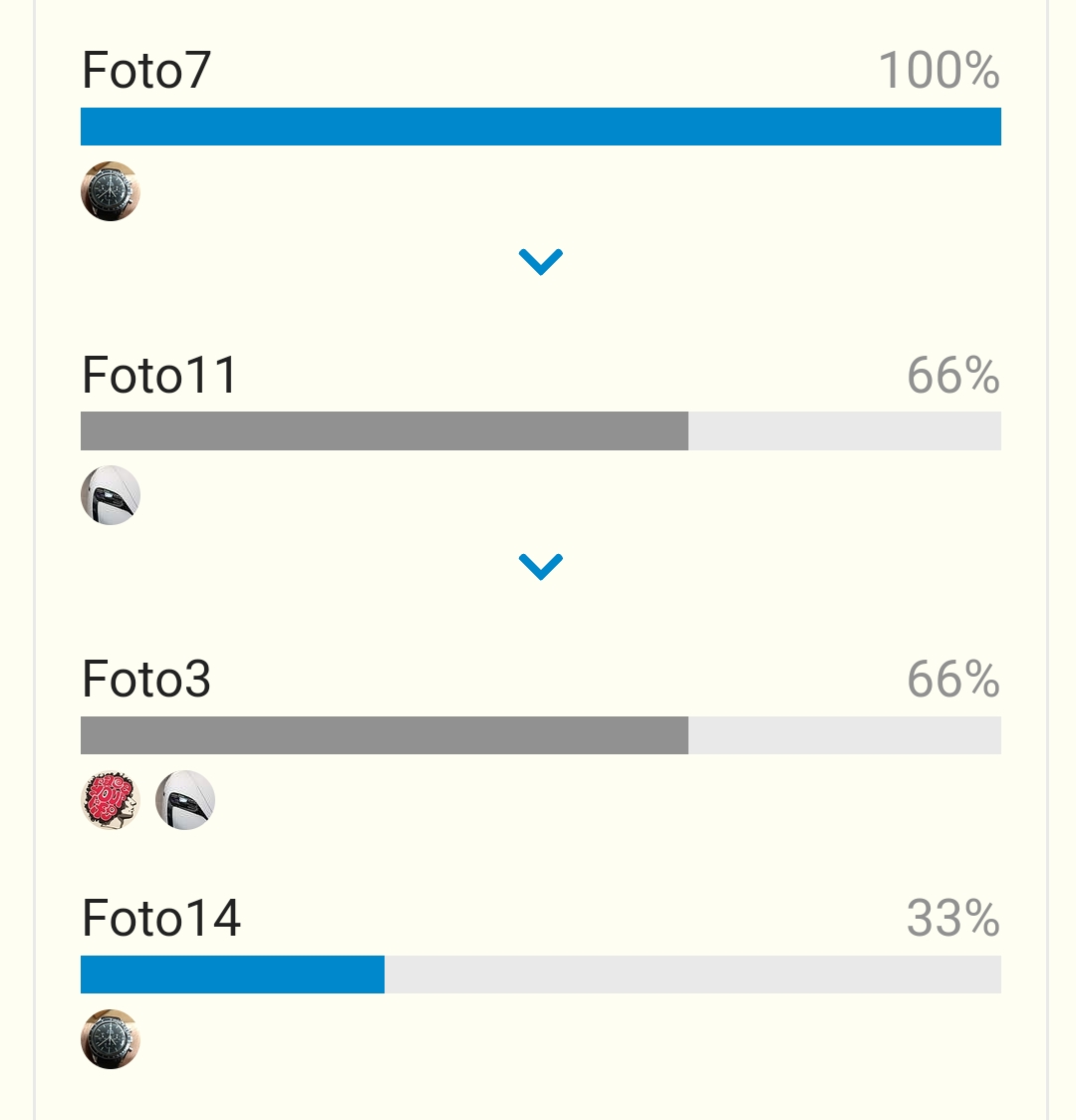
Task: Tap the red-haired face avatar under Foto3
Action: [110, 799]
